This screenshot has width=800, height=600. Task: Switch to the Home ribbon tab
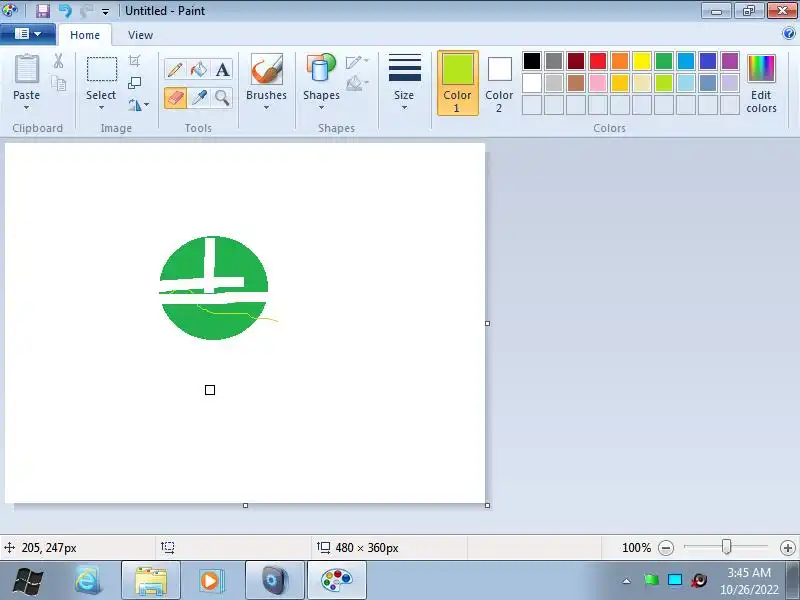click(x=85, y=35)
